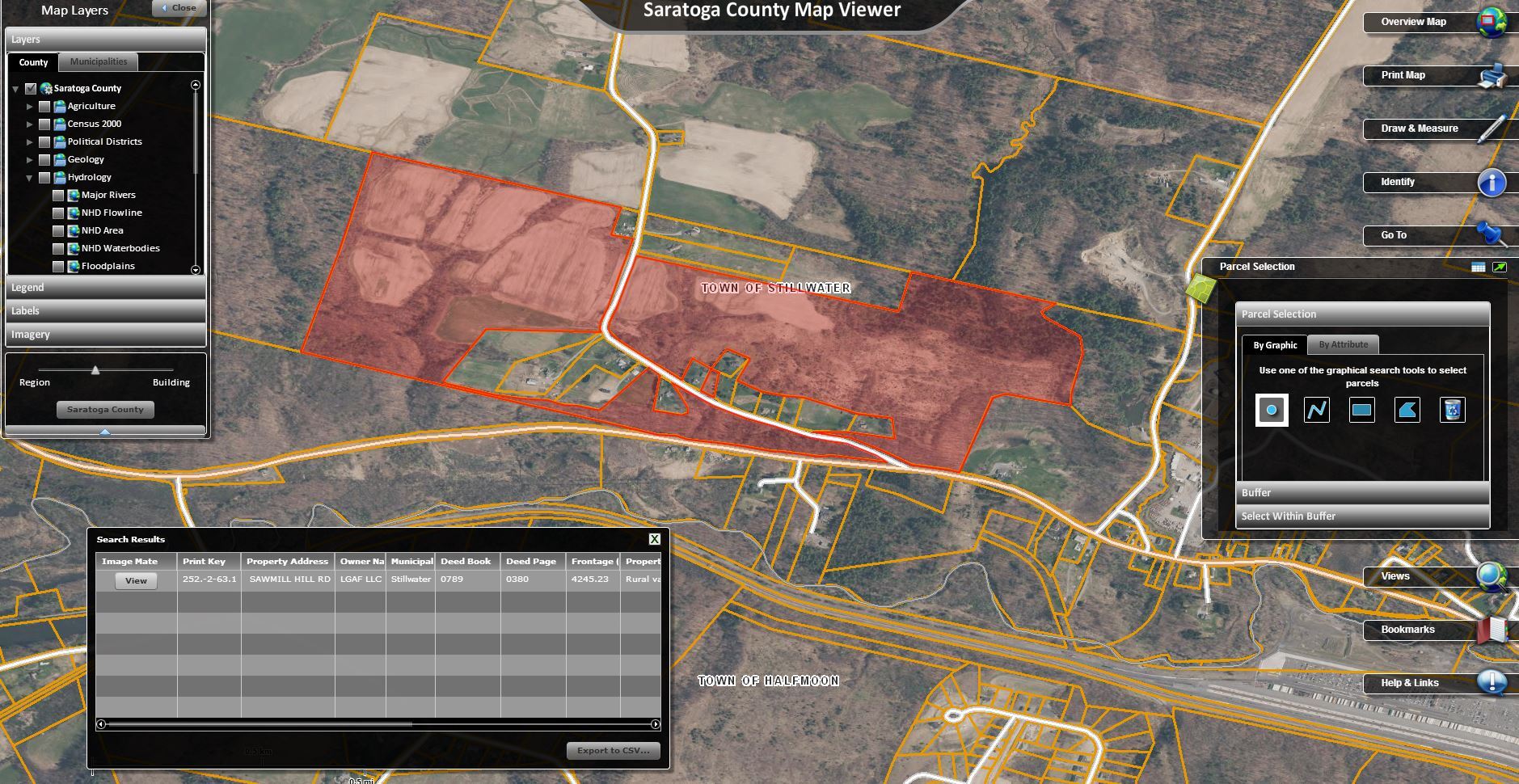
Task: Enable the Floodplains layer checkbox
Action: coord(58,266)
